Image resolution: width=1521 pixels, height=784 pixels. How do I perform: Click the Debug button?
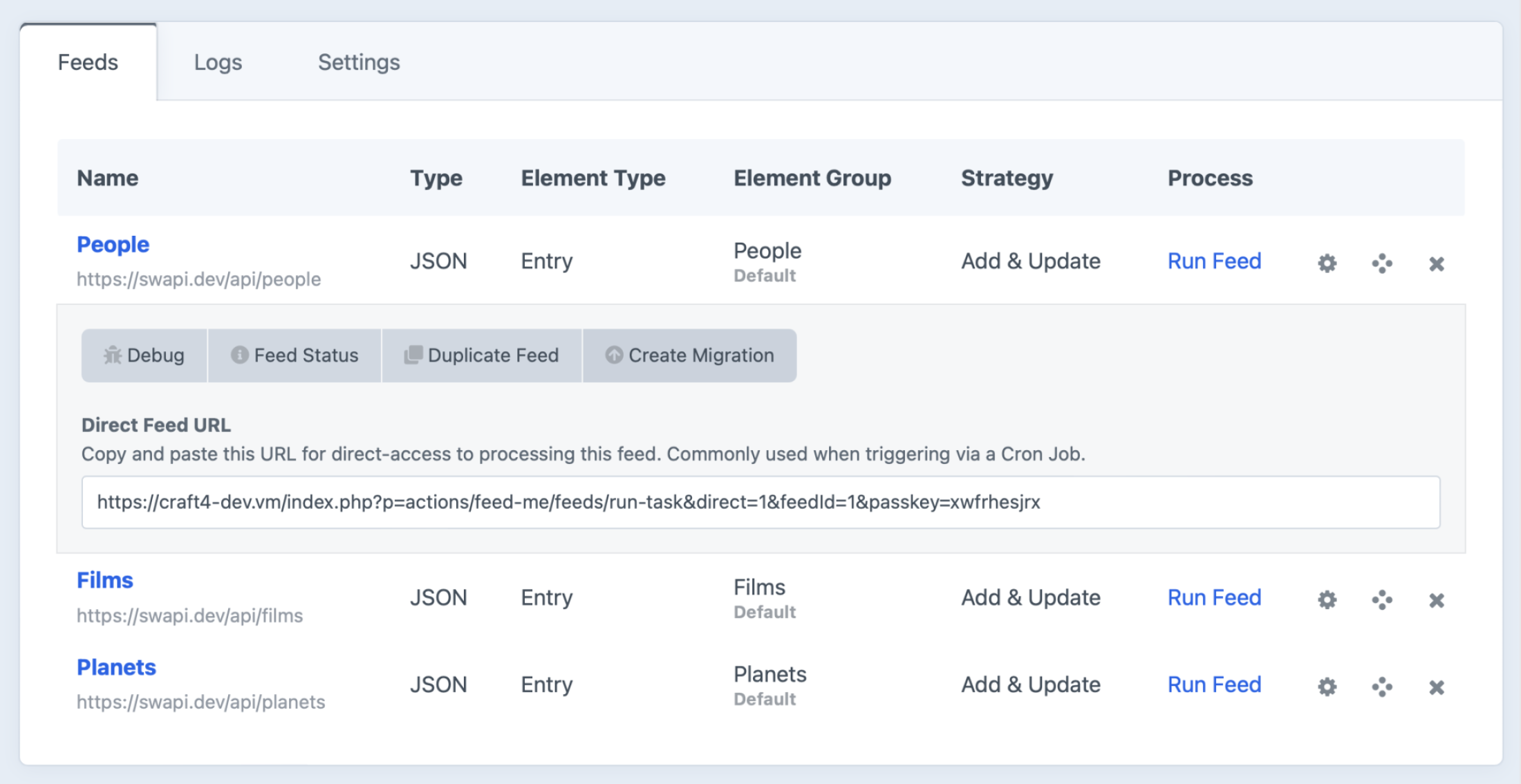click(144, 355)
